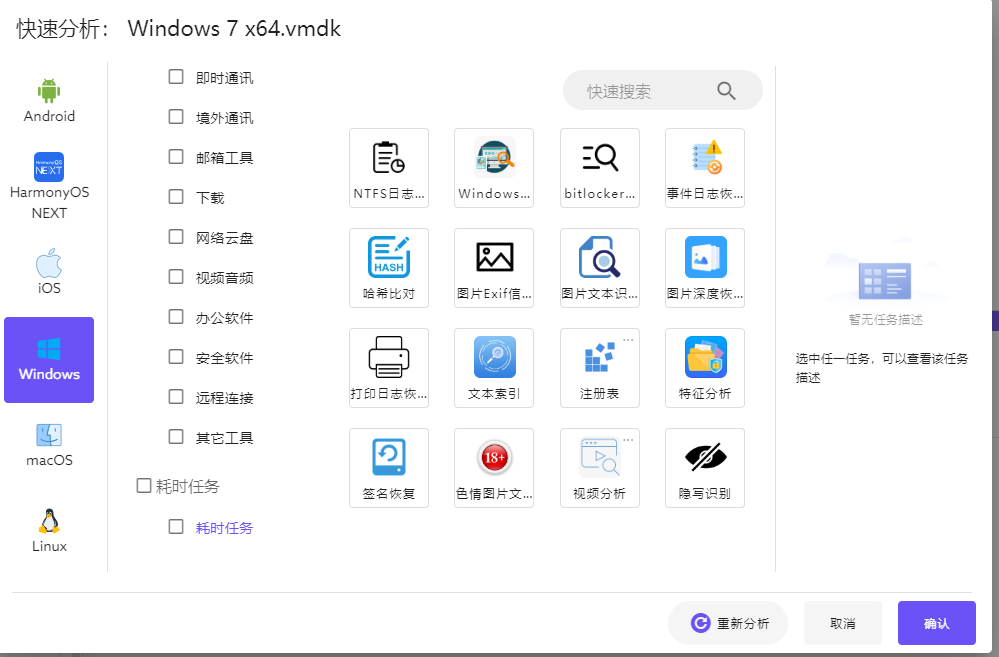Open the 视频分析 task tile

coord(600,468)
